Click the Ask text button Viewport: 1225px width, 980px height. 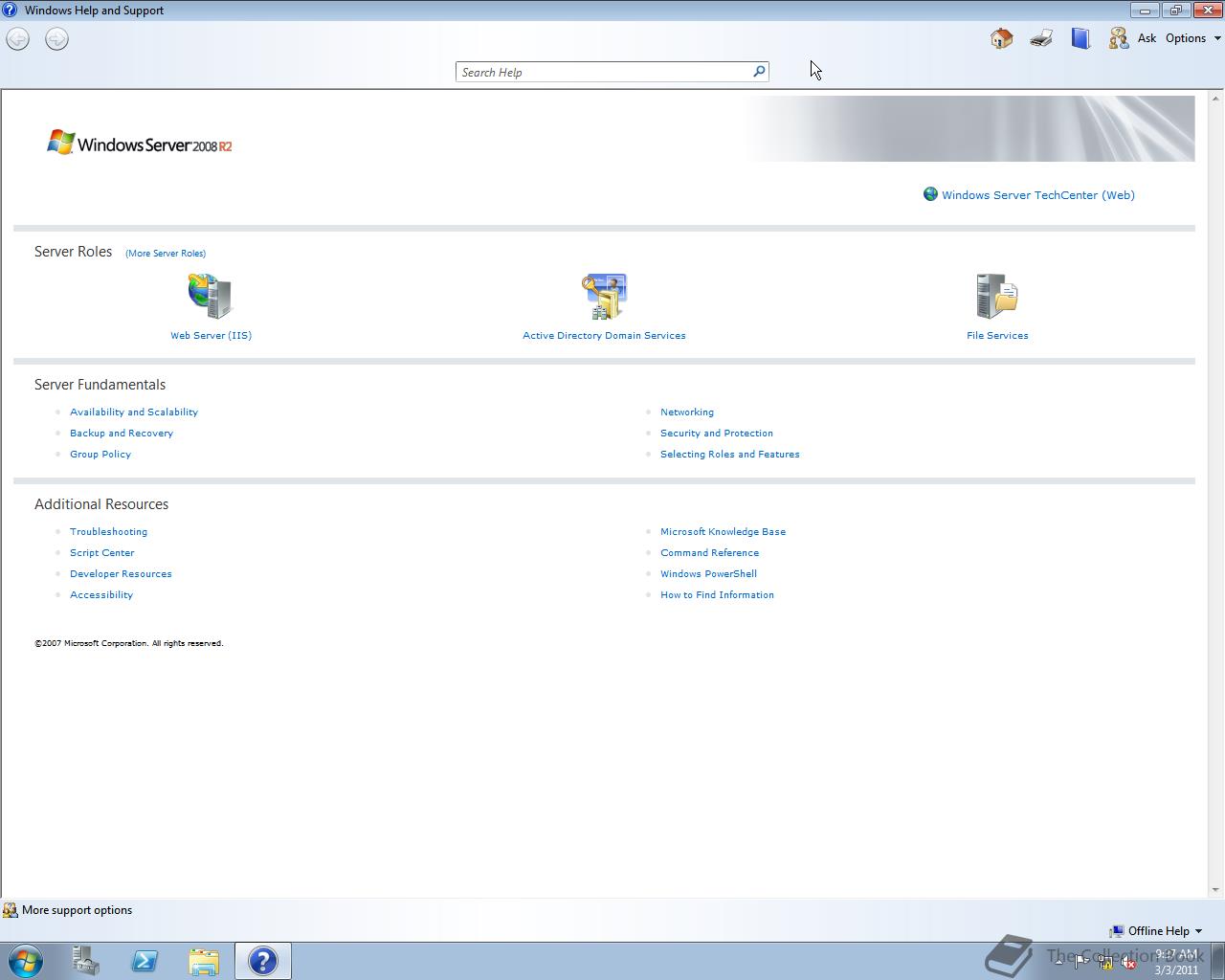coord(1147,38)
